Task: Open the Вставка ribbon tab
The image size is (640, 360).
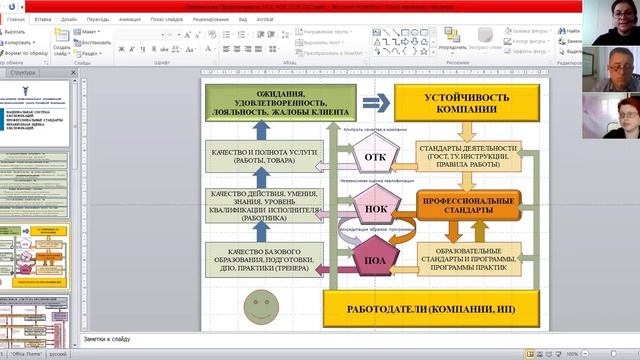Action: [x=42, y=19]
